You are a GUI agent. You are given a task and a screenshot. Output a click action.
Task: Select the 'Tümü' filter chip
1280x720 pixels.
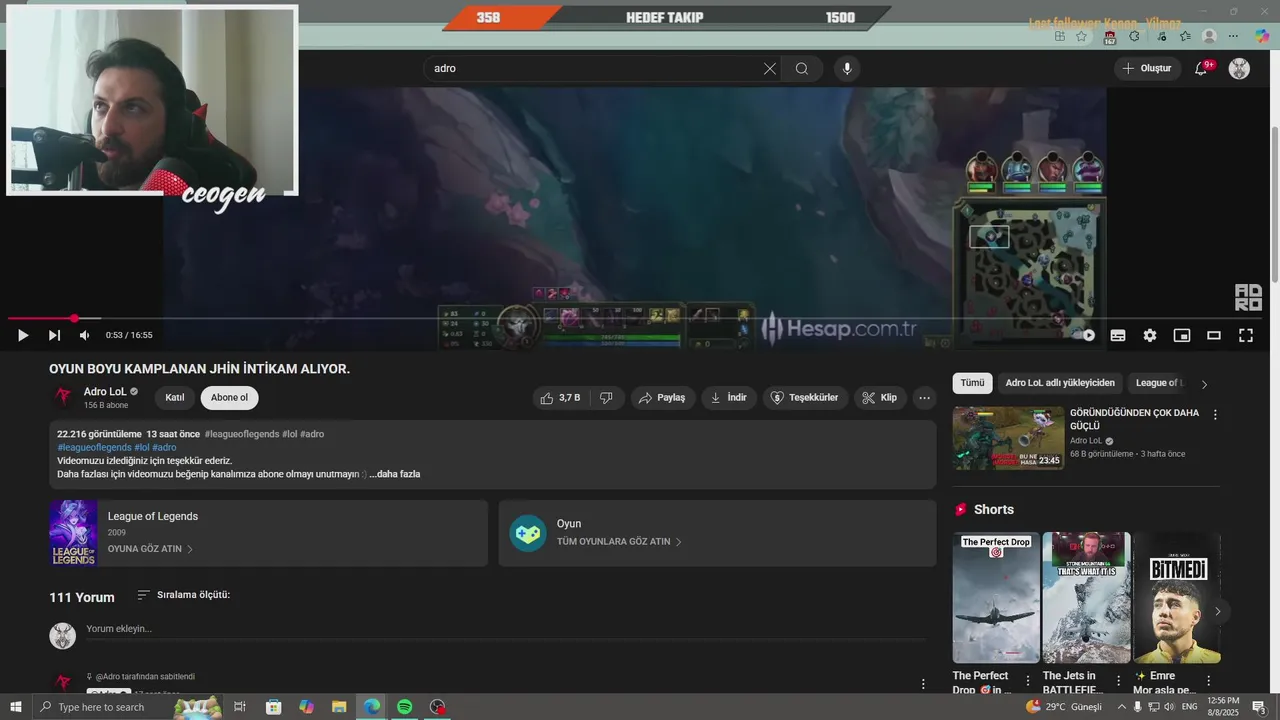pyautogui.click(x=972, y=383)
